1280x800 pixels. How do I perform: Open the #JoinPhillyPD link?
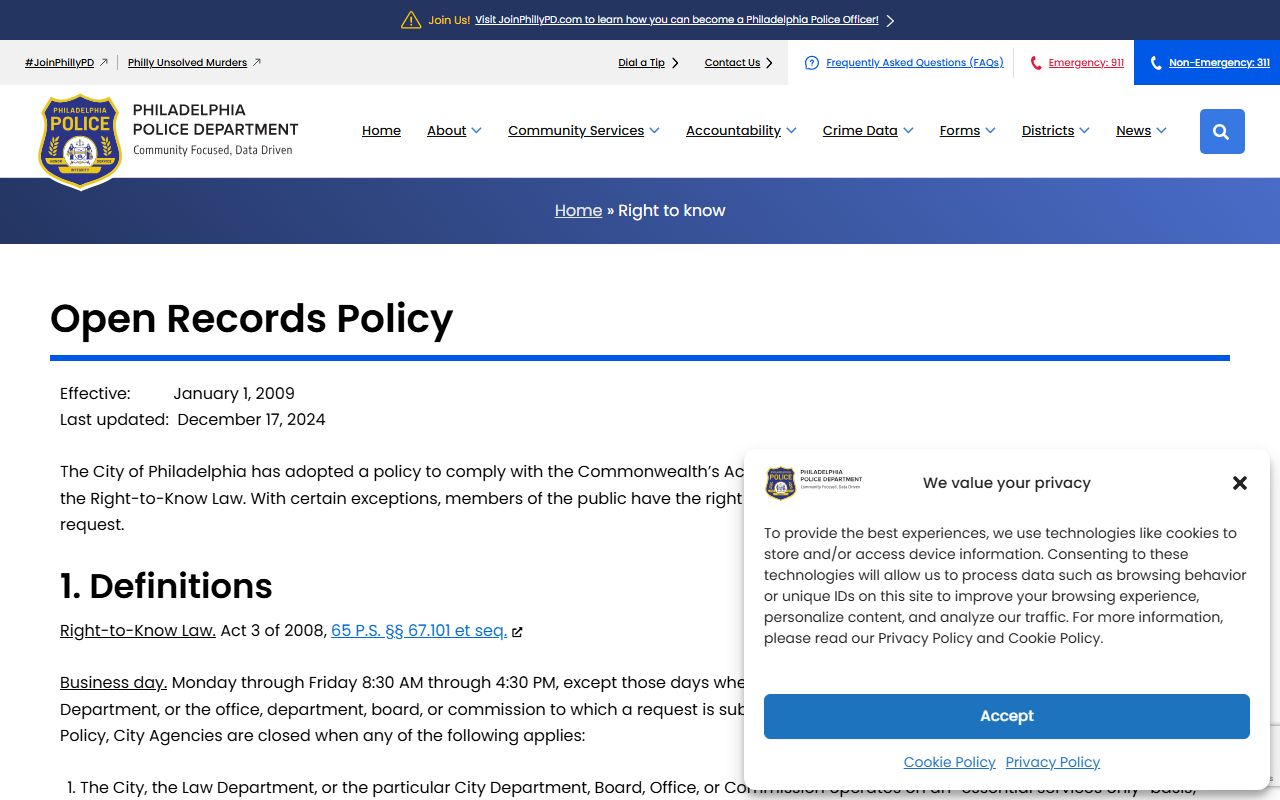tap(59, 63)
